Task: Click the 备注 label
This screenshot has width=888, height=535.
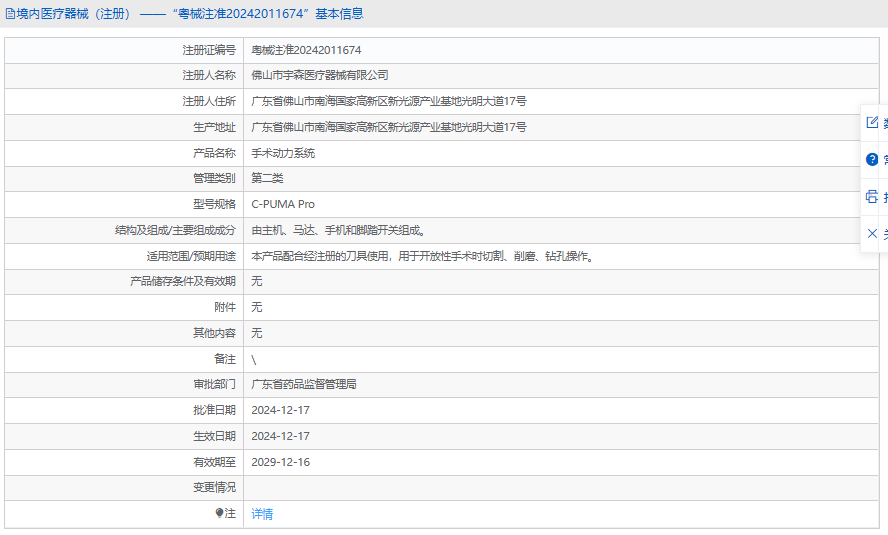Action: 225,359
